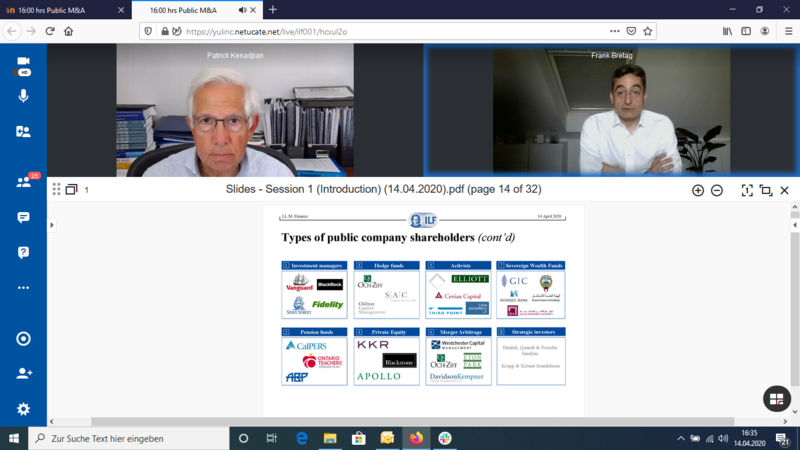Select Frank Bretag video tile
Image resolution: width=800 pixels, height=450 pixels.
[x=611, y=110]
